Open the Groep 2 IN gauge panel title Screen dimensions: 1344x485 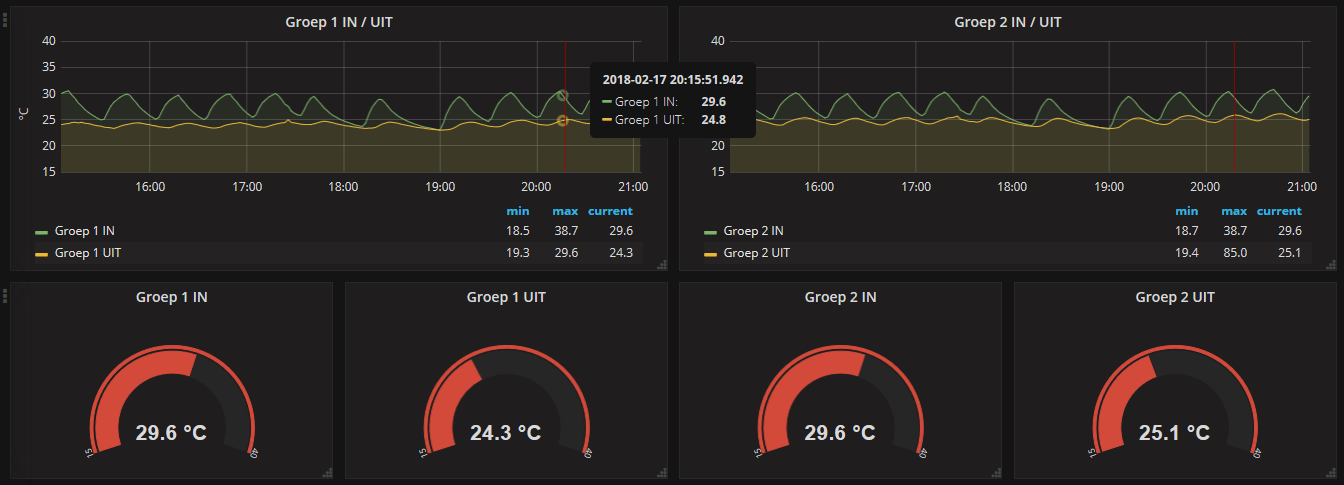[x=840, y=297]
